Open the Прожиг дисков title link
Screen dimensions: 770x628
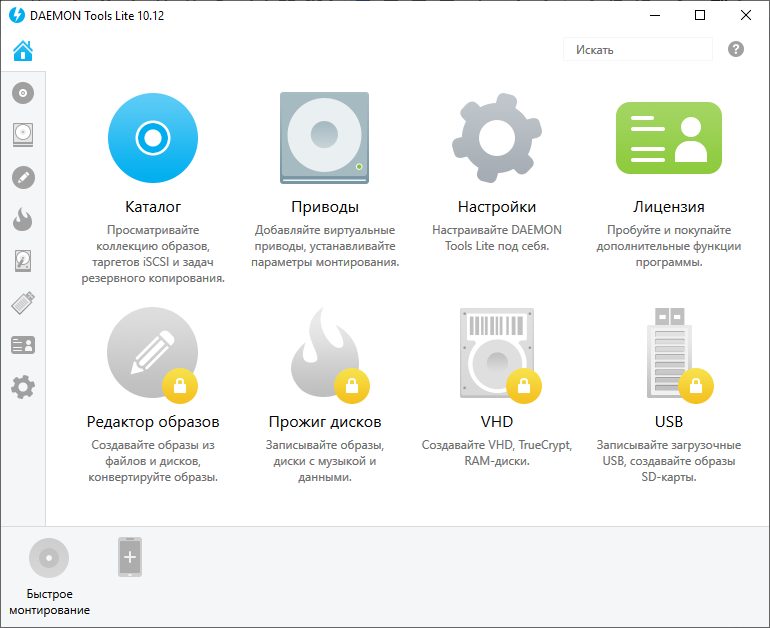click(x=325, y=422)
